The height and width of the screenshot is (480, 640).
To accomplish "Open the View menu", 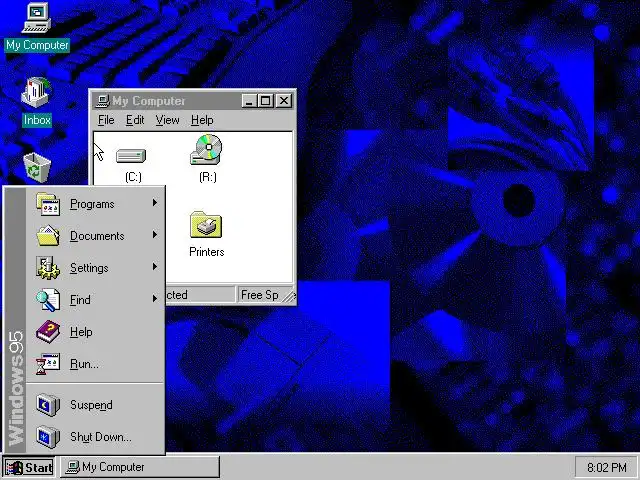I will (x=167, y=120).
